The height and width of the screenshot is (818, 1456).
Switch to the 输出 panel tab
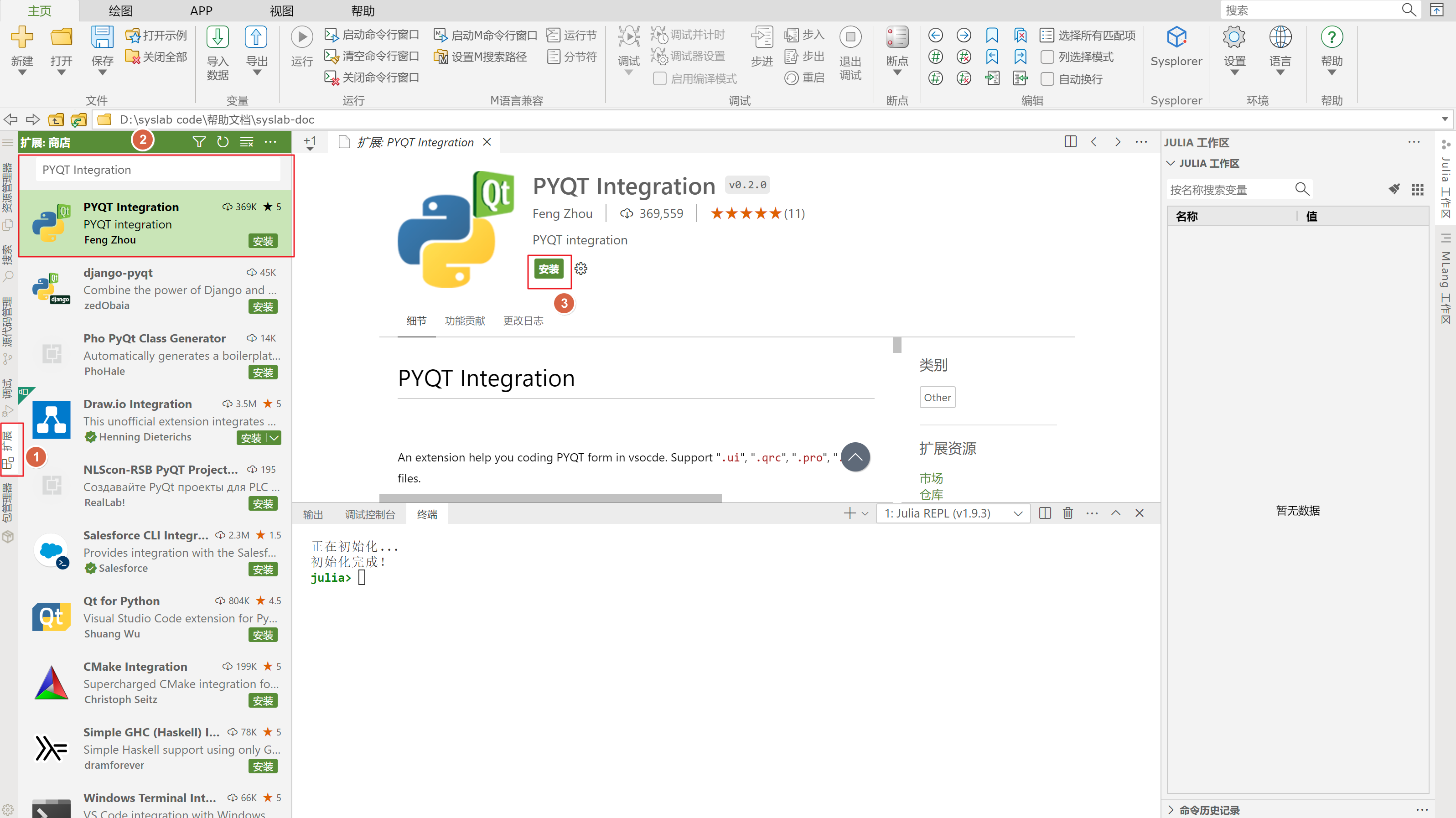coord(312,514)
